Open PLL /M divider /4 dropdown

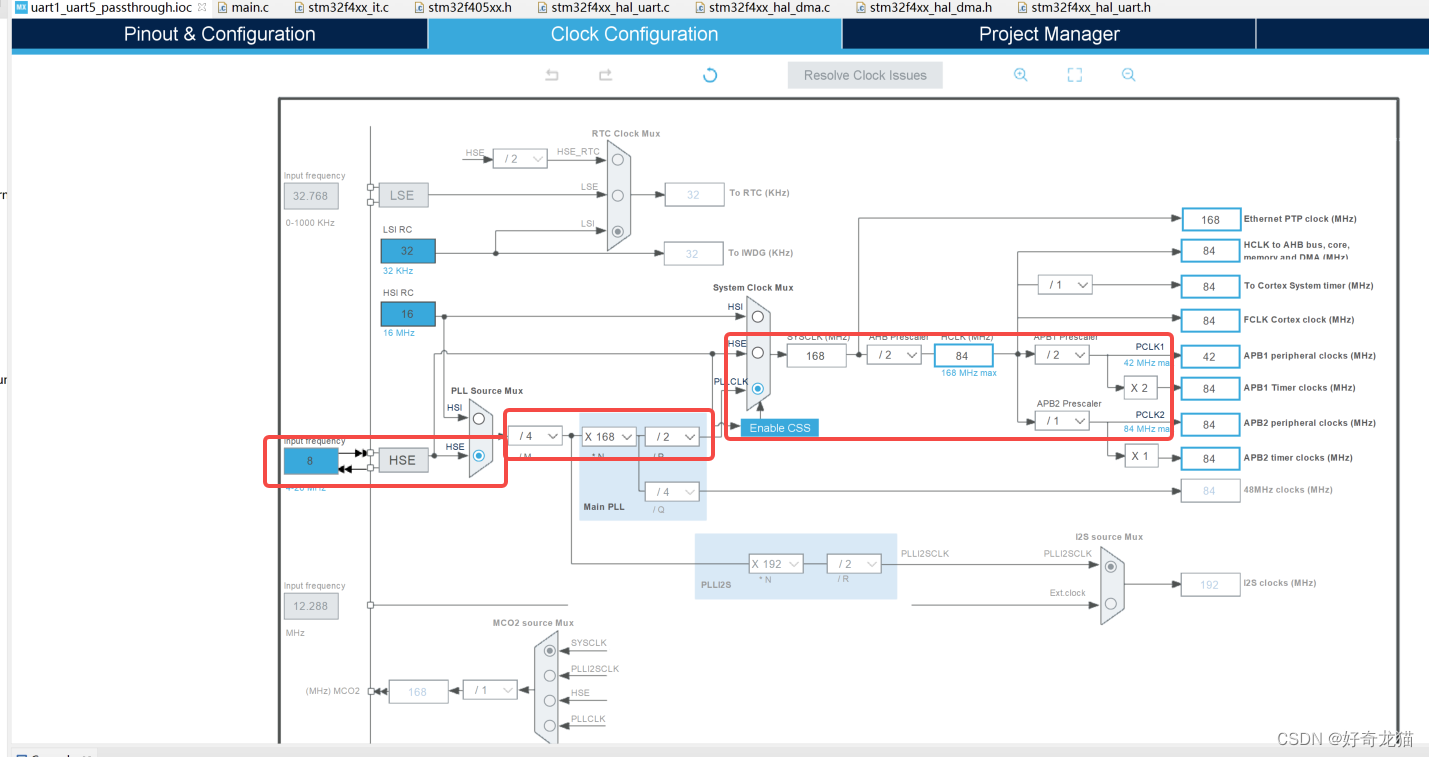pos(534,436)
